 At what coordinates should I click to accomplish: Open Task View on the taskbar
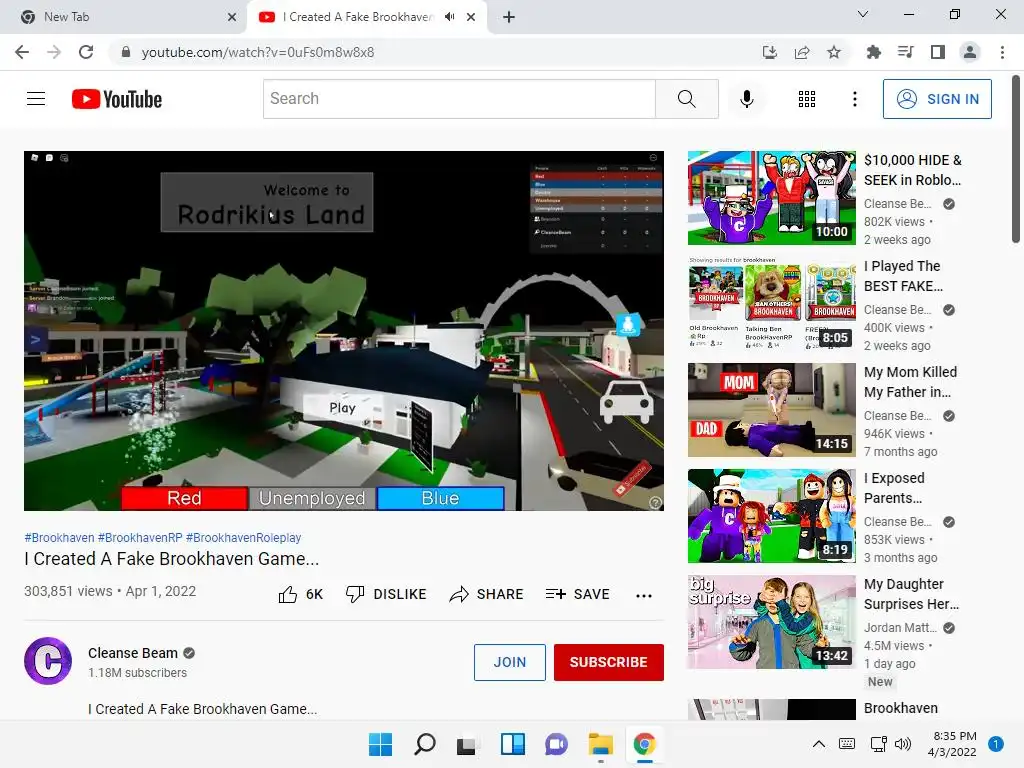(466, 744)
